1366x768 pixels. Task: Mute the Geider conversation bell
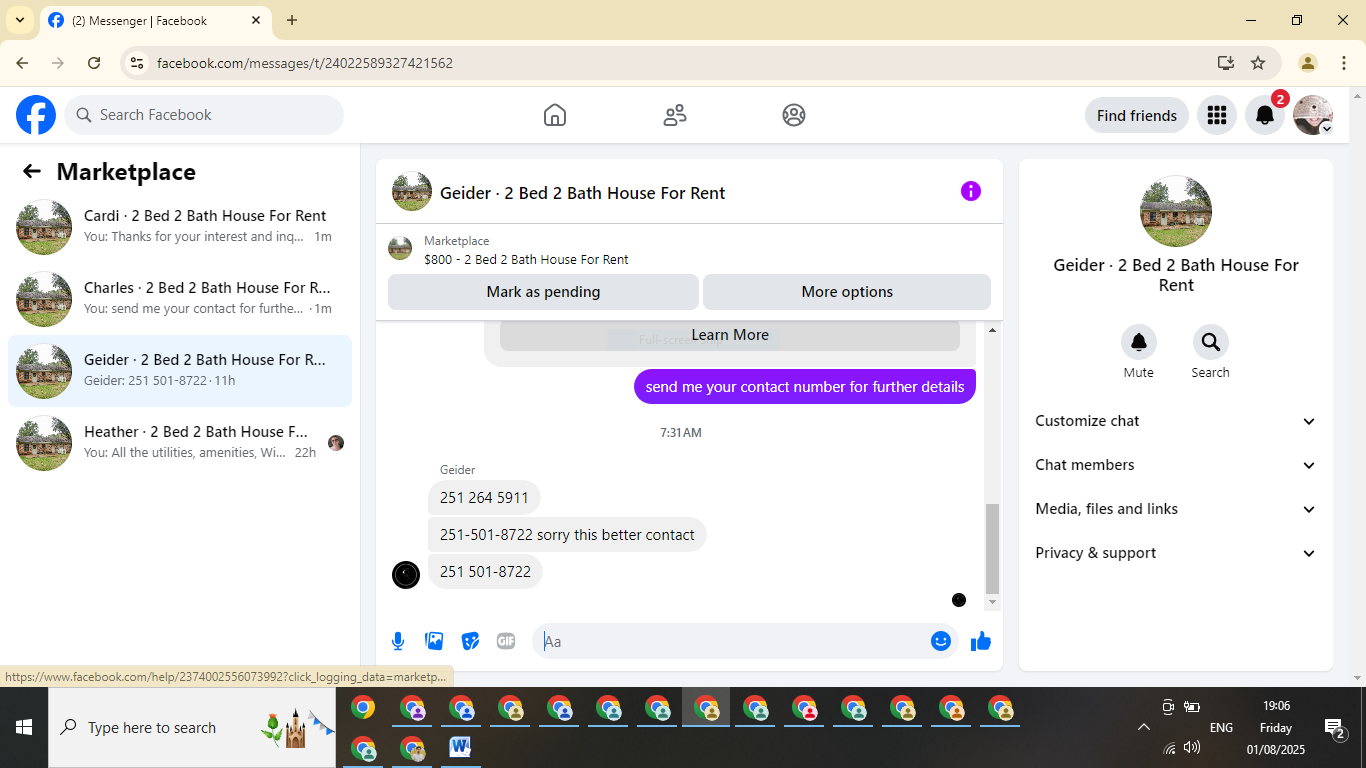[1139, 343]
